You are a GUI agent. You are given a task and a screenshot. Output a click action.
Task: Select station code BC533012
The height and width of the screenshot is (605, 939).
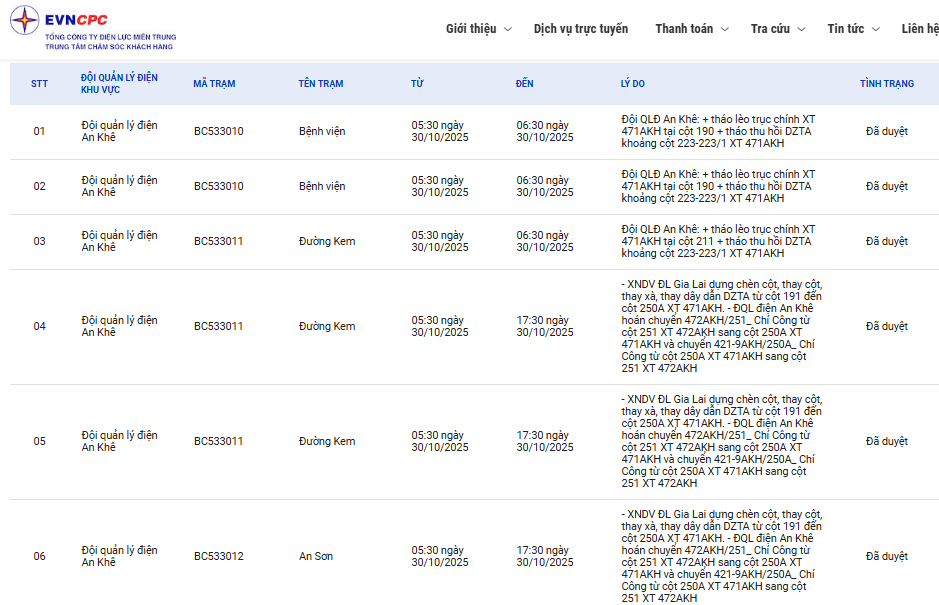tap(218, 556)
